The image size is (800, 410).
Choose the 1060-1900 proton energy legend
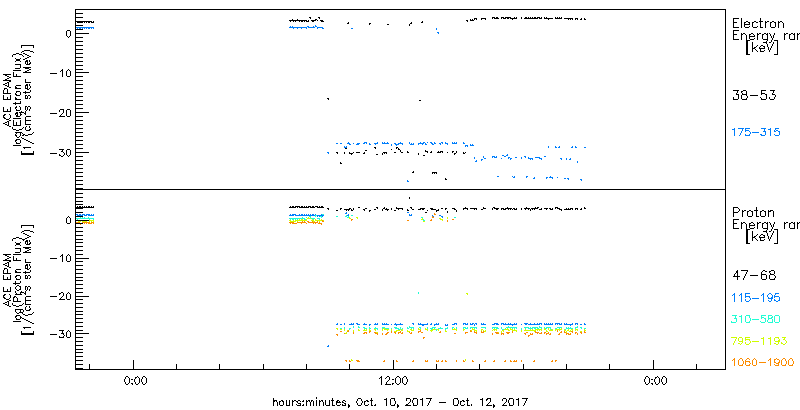(x=763, y=363)
